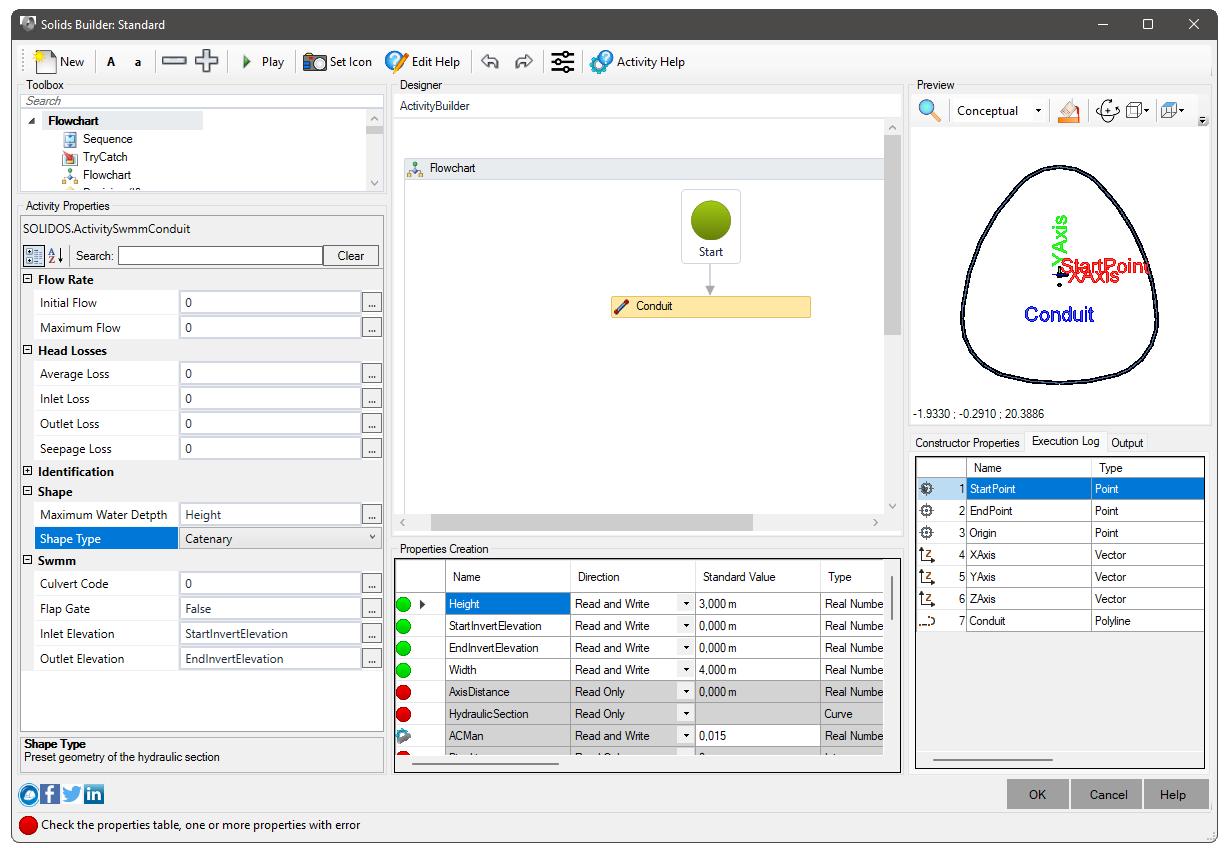The height and width of the screenshot is (848, 1225).
Task: Click the Standard Value cell for ACMan
Action: pyautogui.click(x=757, y=736)
